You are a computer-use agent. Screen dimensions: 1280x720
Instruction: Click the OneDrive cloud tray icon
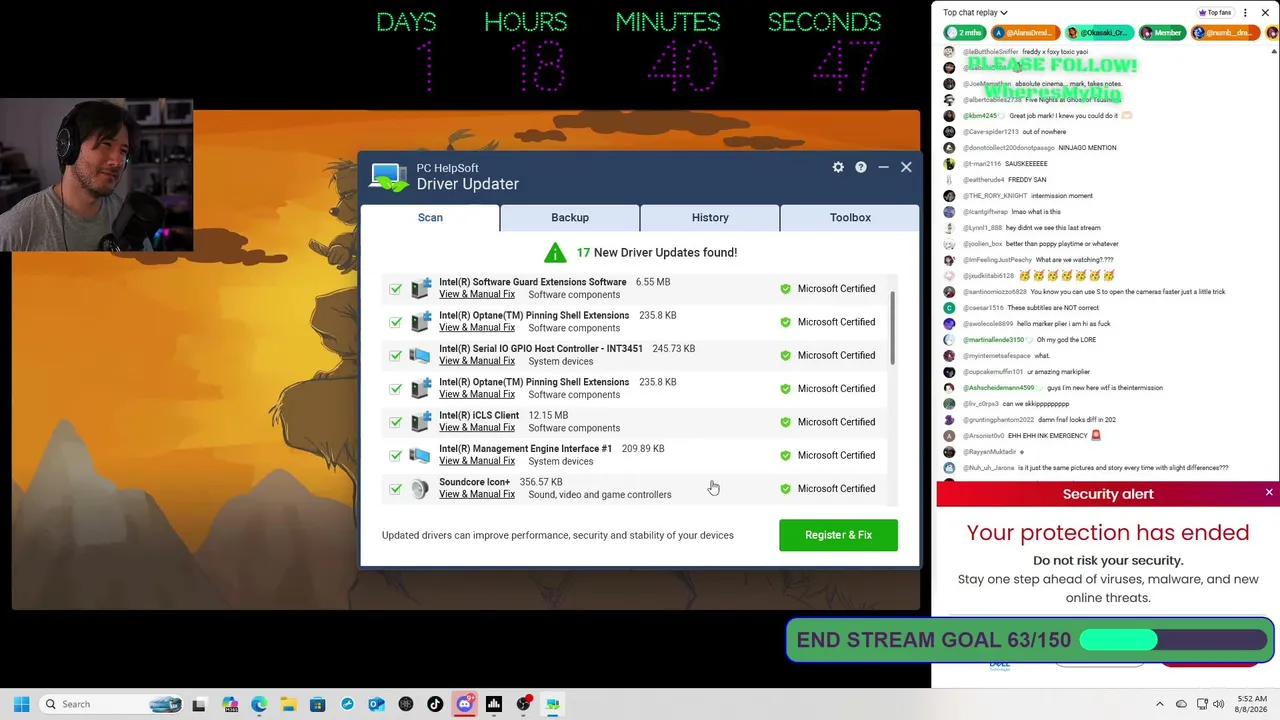1181,704
